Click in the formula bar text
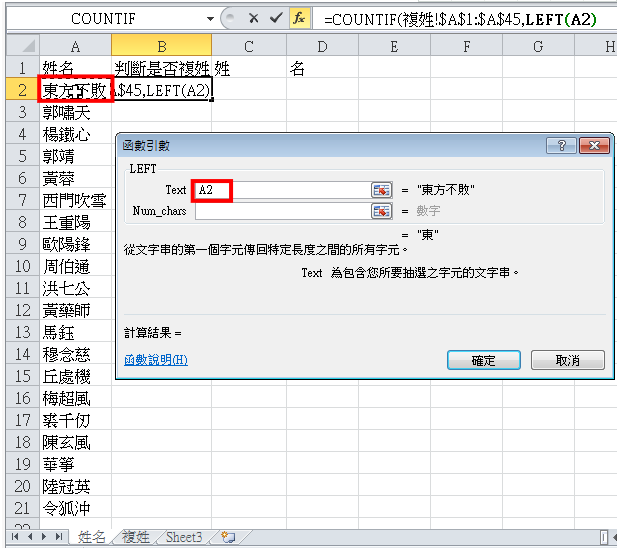 click(x=460, y=19)
